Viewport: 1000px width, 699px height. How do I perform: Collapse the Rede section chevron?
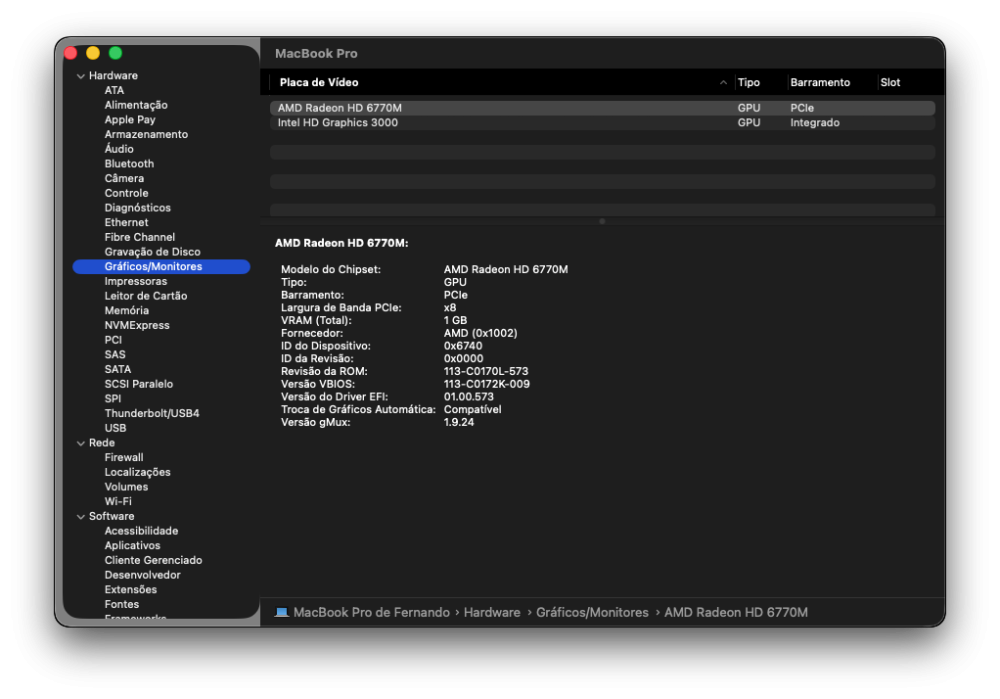click(81, 443)
